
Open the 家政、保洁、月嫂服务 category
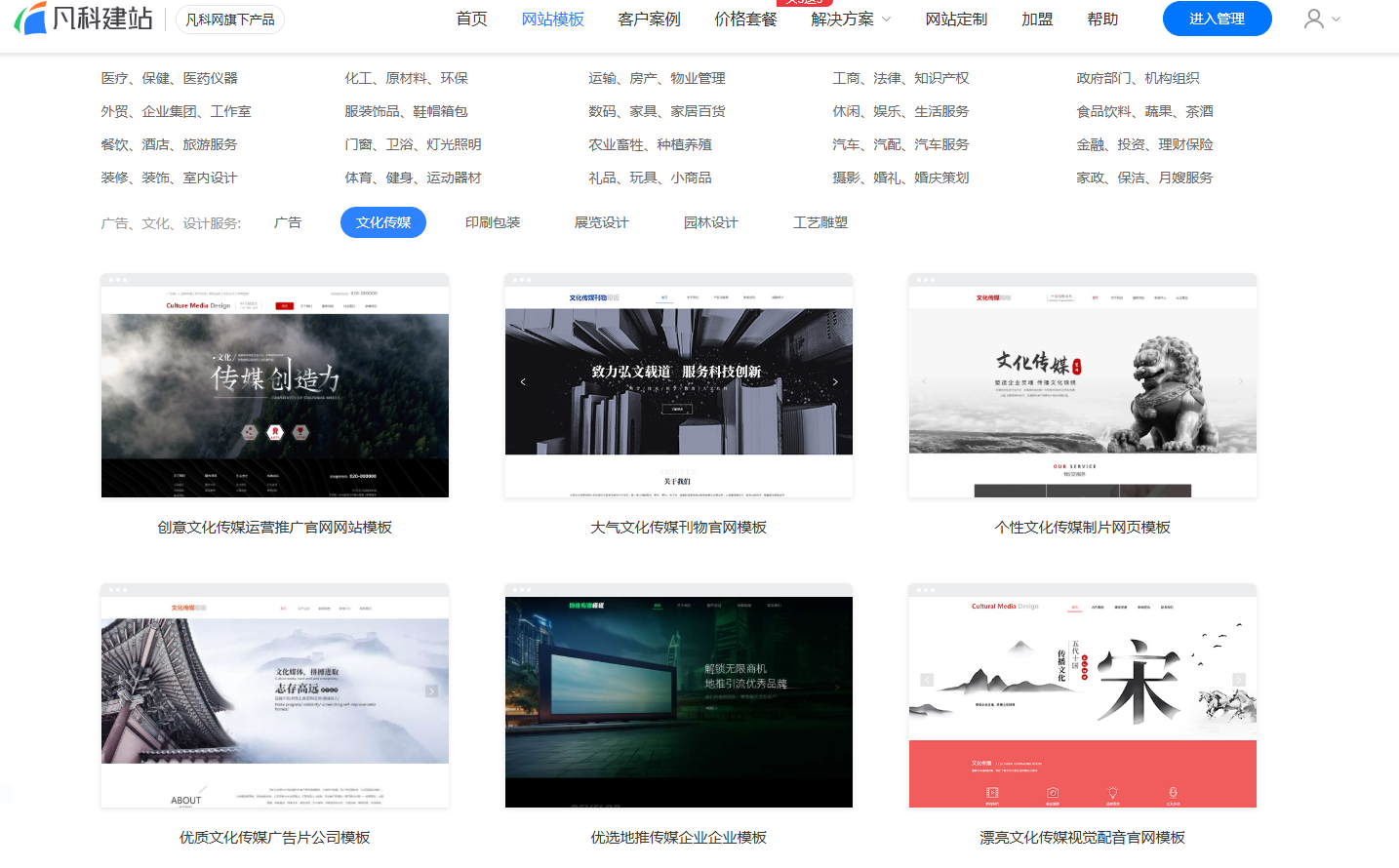coord(1145,178)
